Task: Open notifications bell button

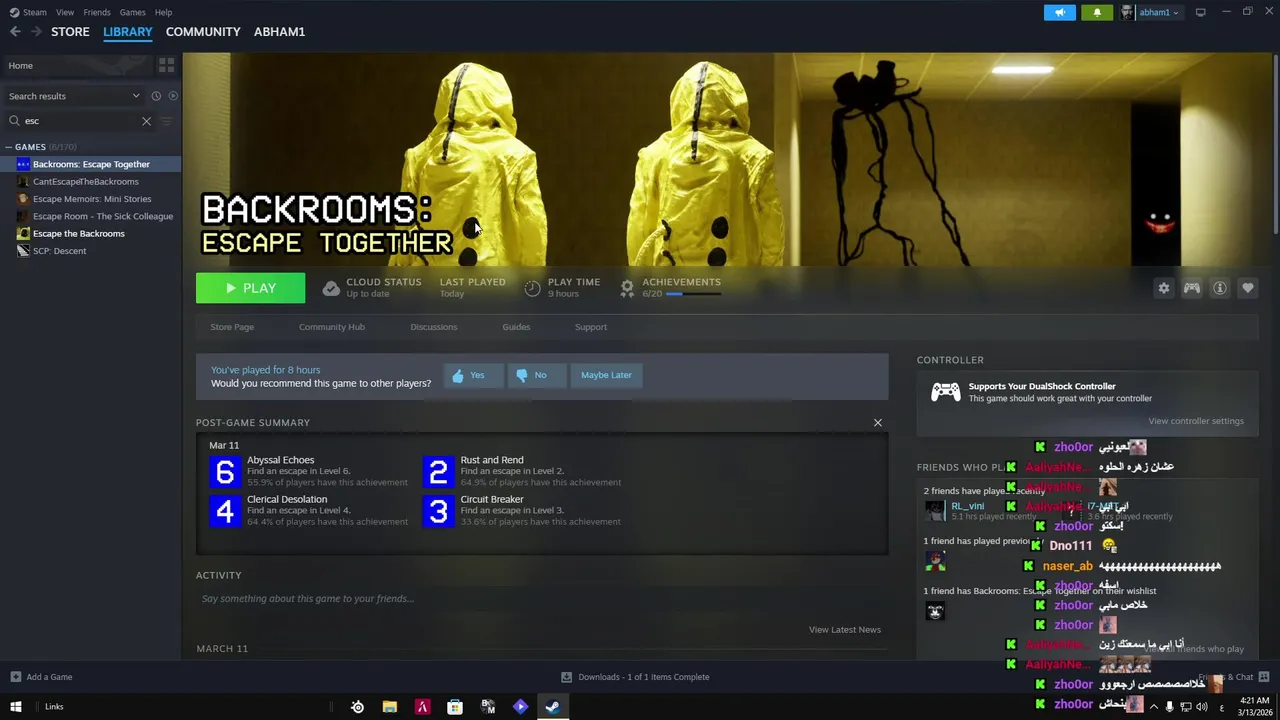Action: (x=1097, y=12)
